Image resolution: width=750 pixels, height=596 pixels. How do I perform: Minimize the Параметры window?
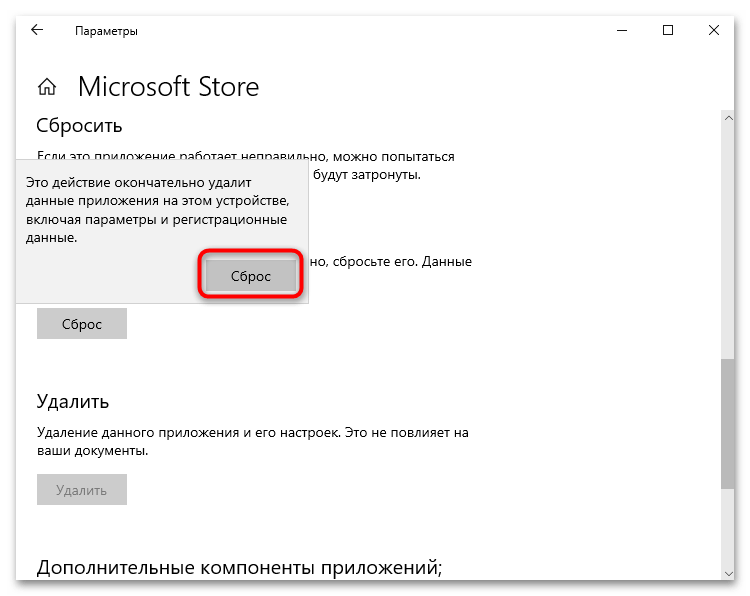622,31
